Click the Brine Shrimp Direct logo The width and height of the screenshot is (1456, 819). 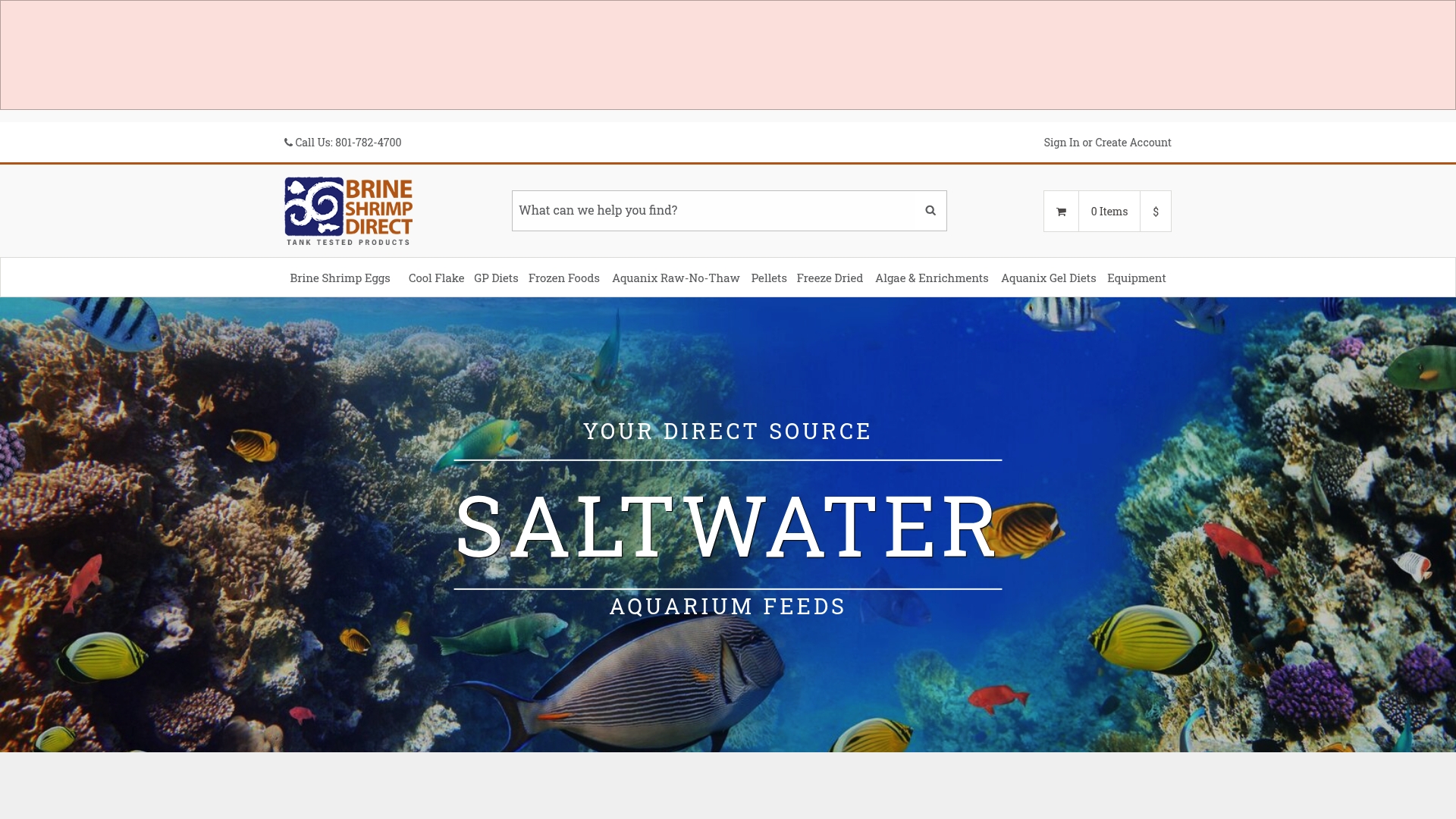coord(349,211)
